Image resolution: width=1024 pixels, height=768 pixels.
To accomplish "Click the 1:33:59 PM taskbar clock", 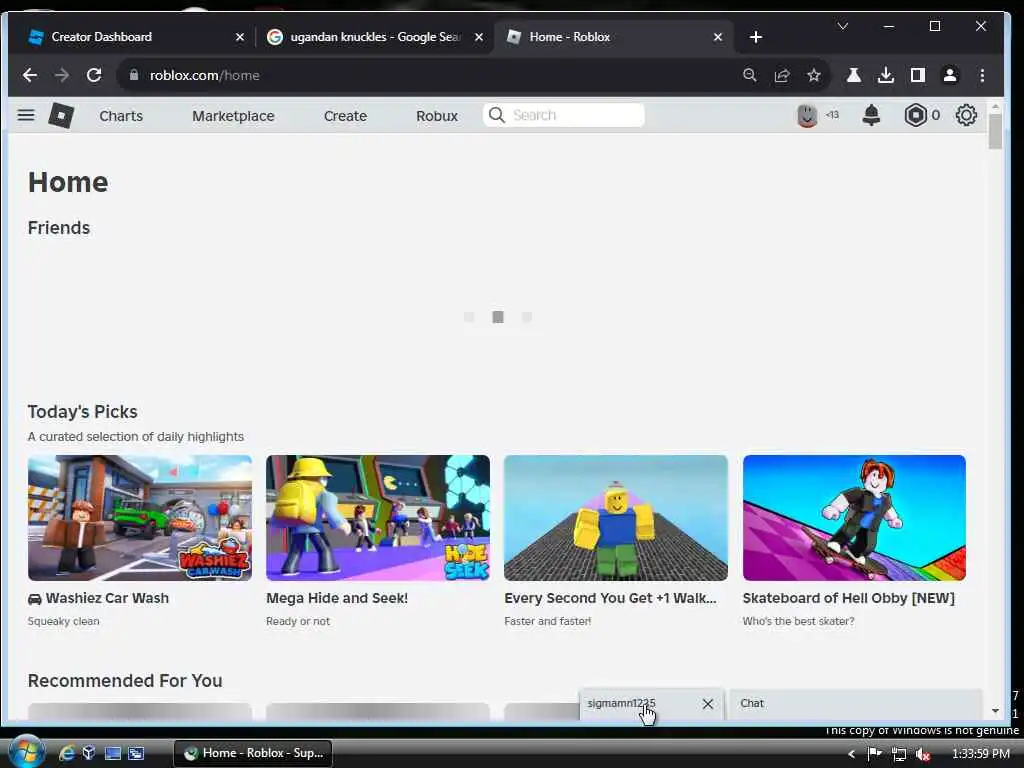I will (x=981, y=754).
